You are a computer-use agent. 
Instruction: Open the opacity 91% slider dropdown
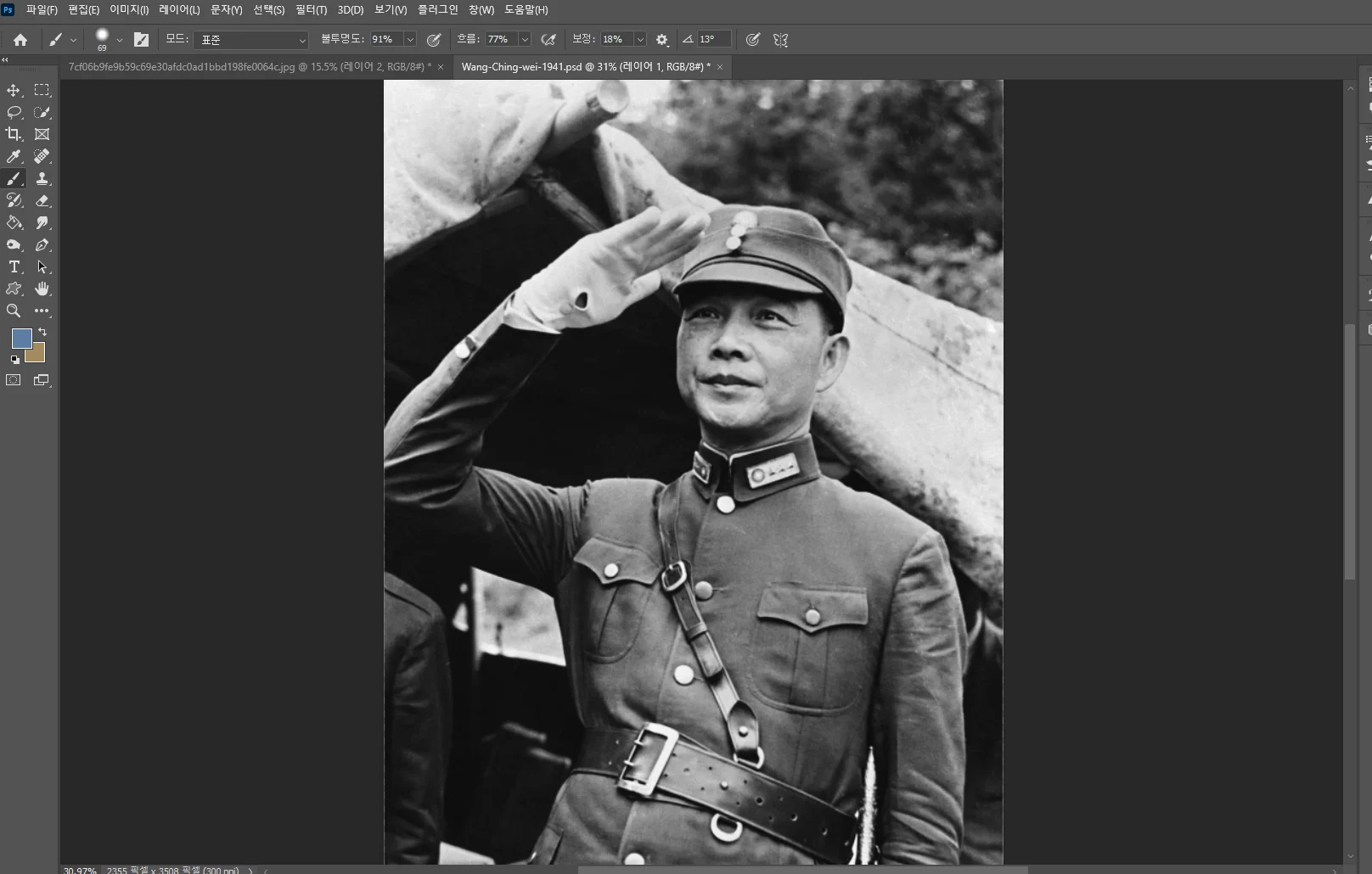point(410,39)
